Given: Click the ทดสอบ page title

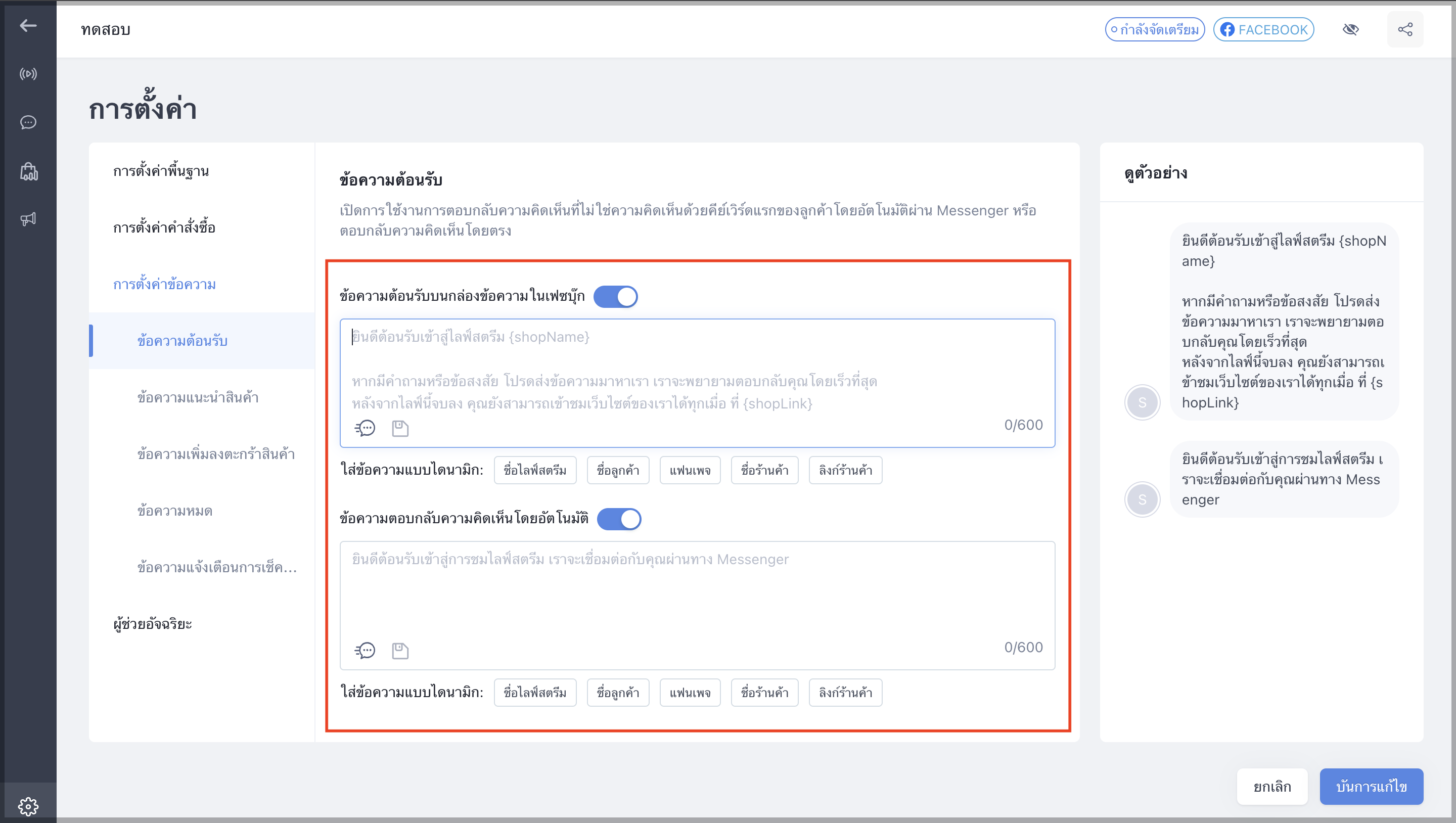Looking at the screenshot, I should (106, 29).
